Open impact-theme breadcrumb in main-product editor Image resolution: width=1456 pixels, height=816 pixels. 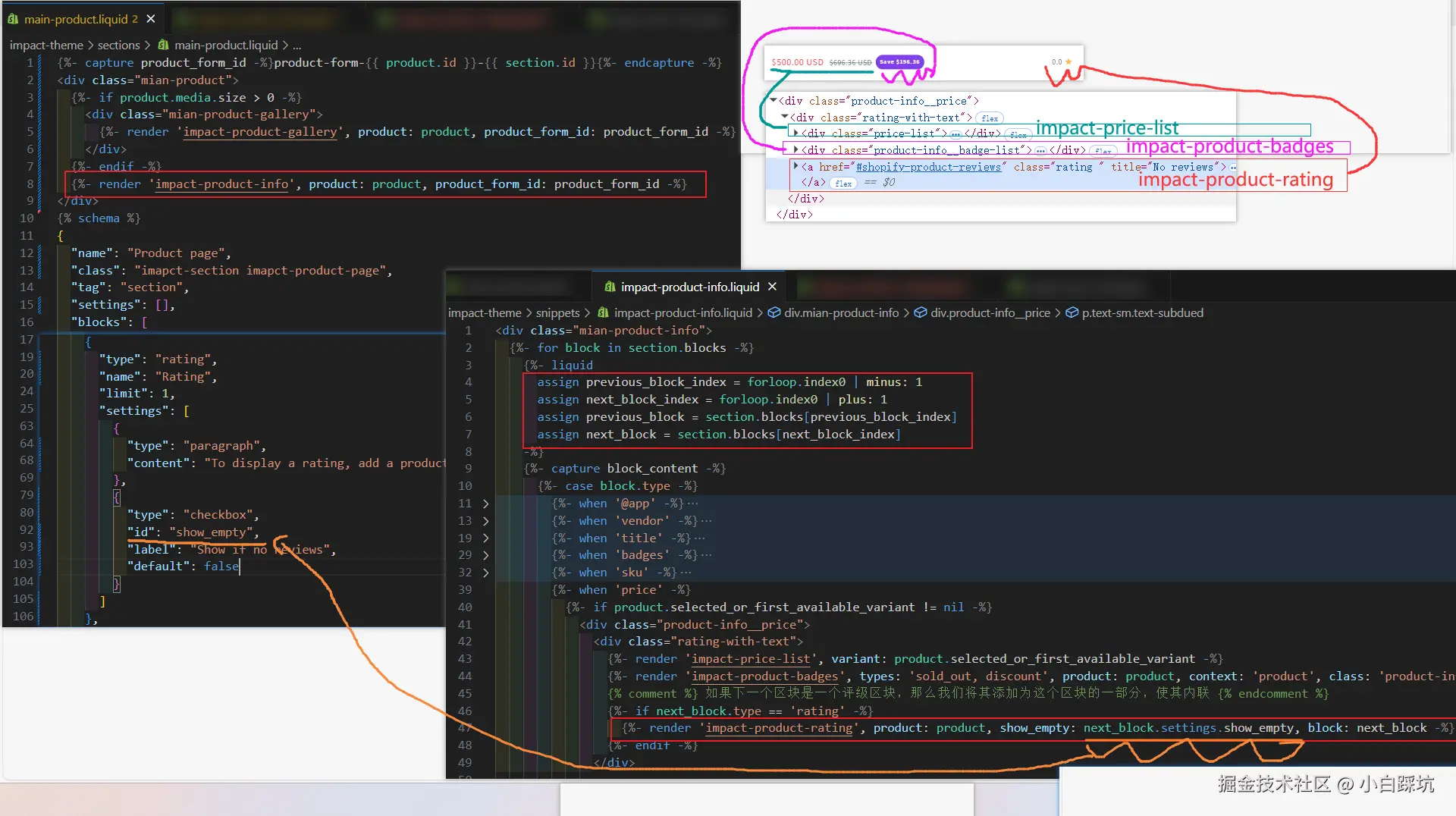tap(46, 46)
